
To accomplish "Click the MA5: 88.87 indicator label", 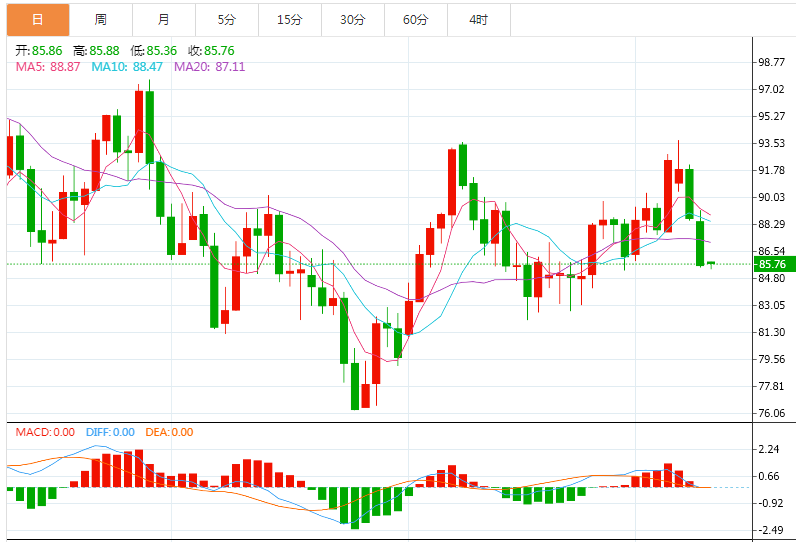I will [48, 66].
